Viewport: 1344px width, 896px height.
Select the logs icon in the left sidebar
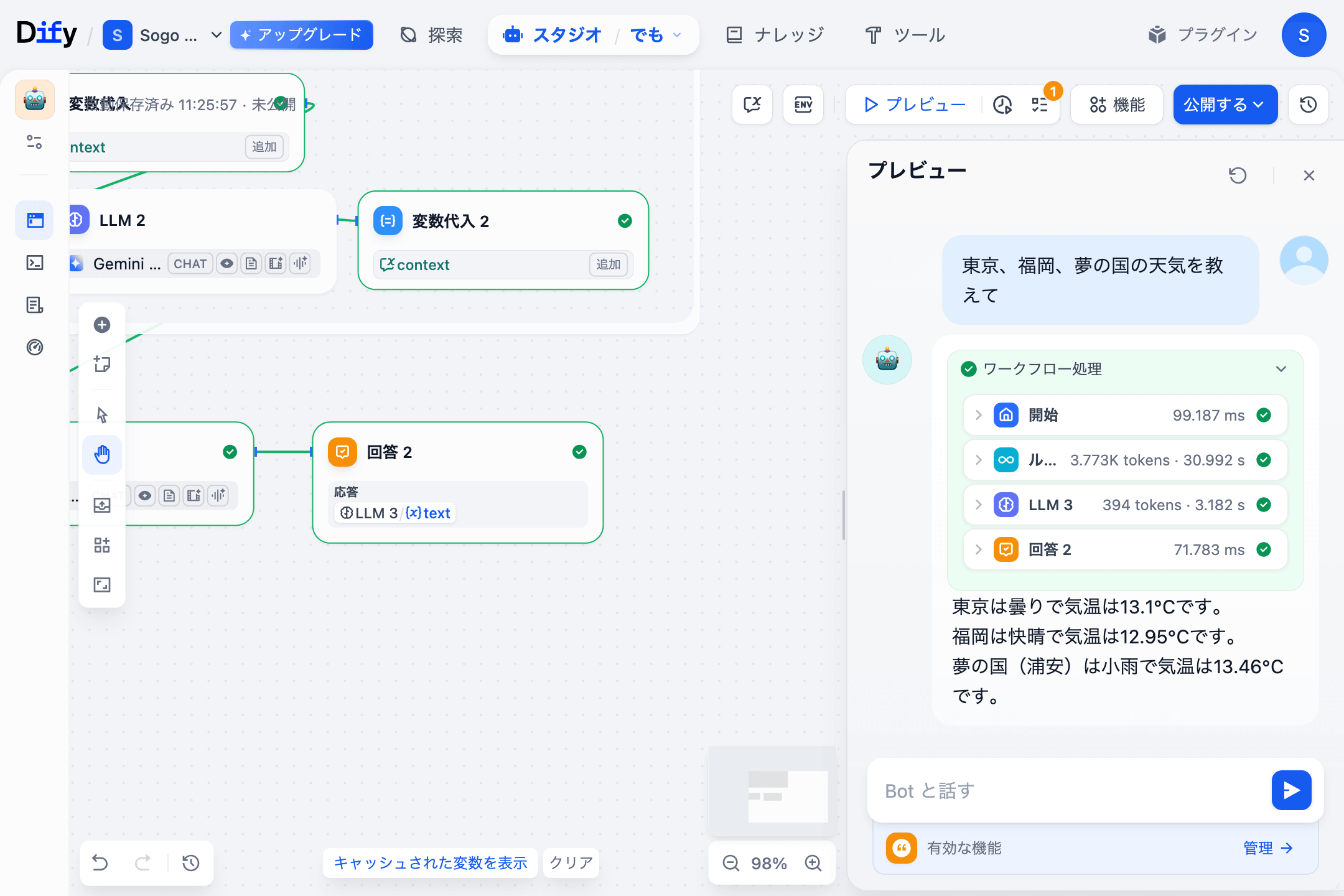coord(34,305)
